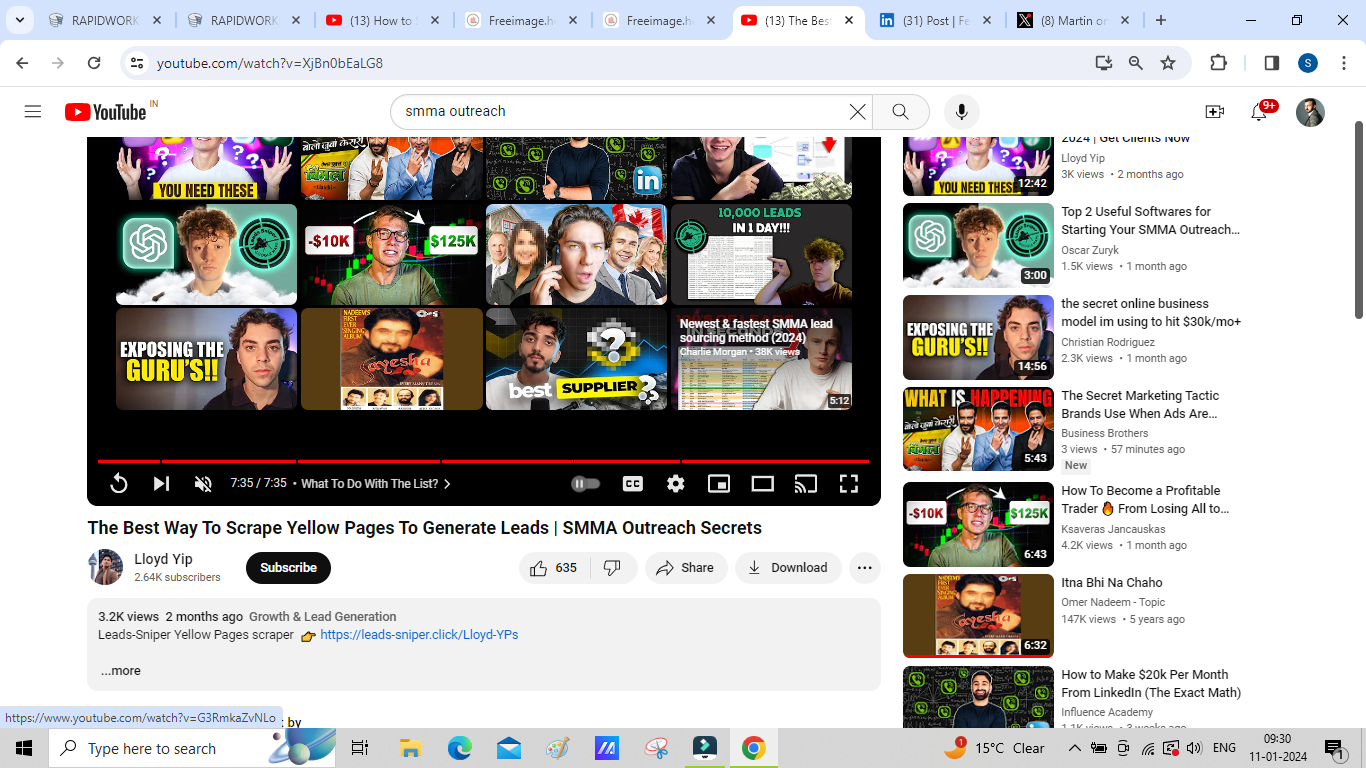1366x768 pixels.
Task: Open Lloyd Yip channel name
Action: coord(163,559)
